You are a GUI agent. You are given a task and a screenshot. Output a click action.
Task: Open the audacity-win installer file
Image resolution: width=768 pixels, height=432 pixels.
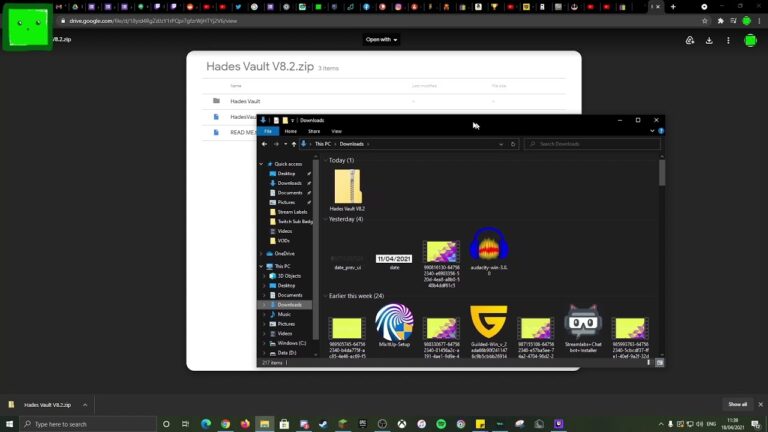489,251
